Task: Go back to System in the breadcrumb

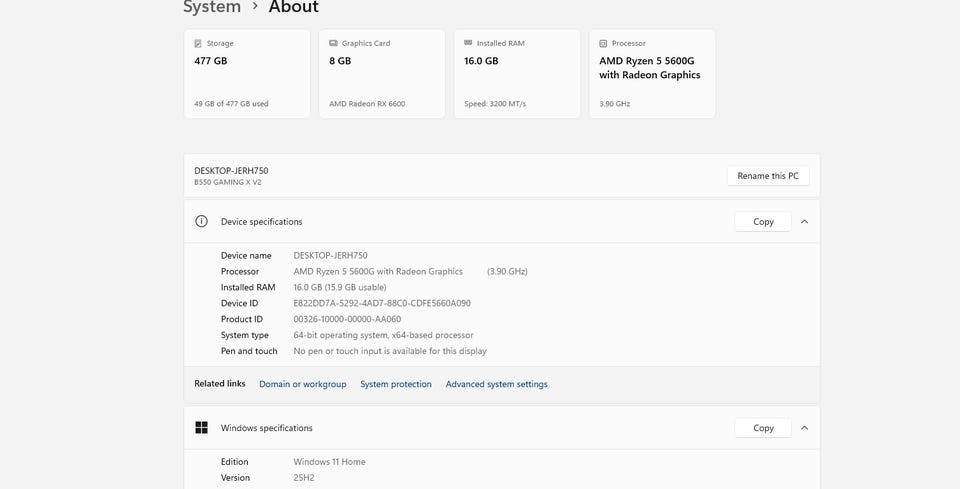Action: [212, 8]
